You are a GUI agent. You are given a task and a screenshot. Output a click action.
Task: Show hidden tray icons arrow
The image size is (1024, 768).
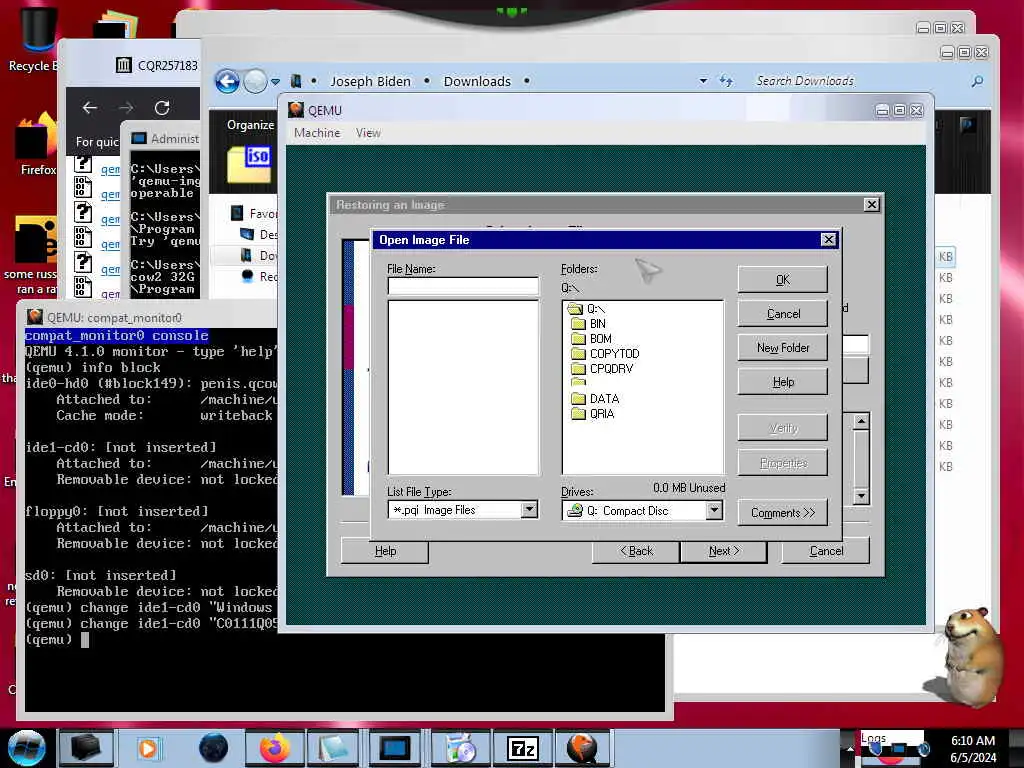click(850, 748)
